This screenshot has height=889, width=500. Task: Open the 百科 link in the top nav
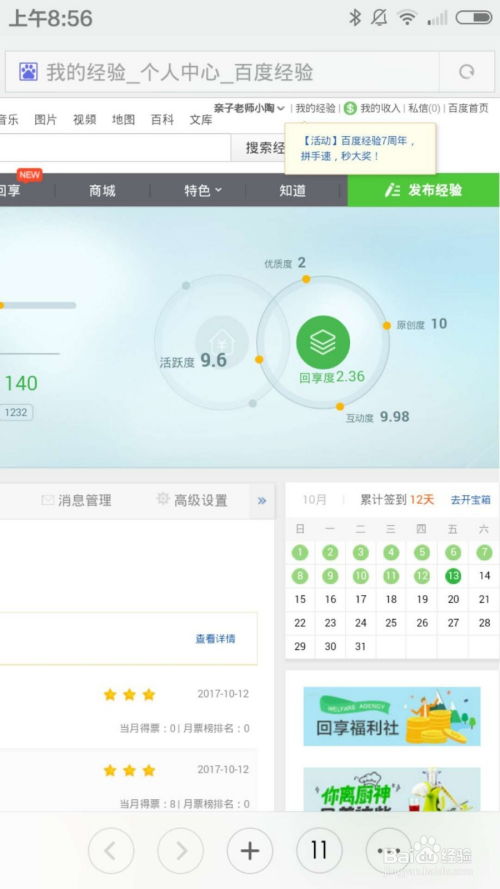[x=162, y=120]
